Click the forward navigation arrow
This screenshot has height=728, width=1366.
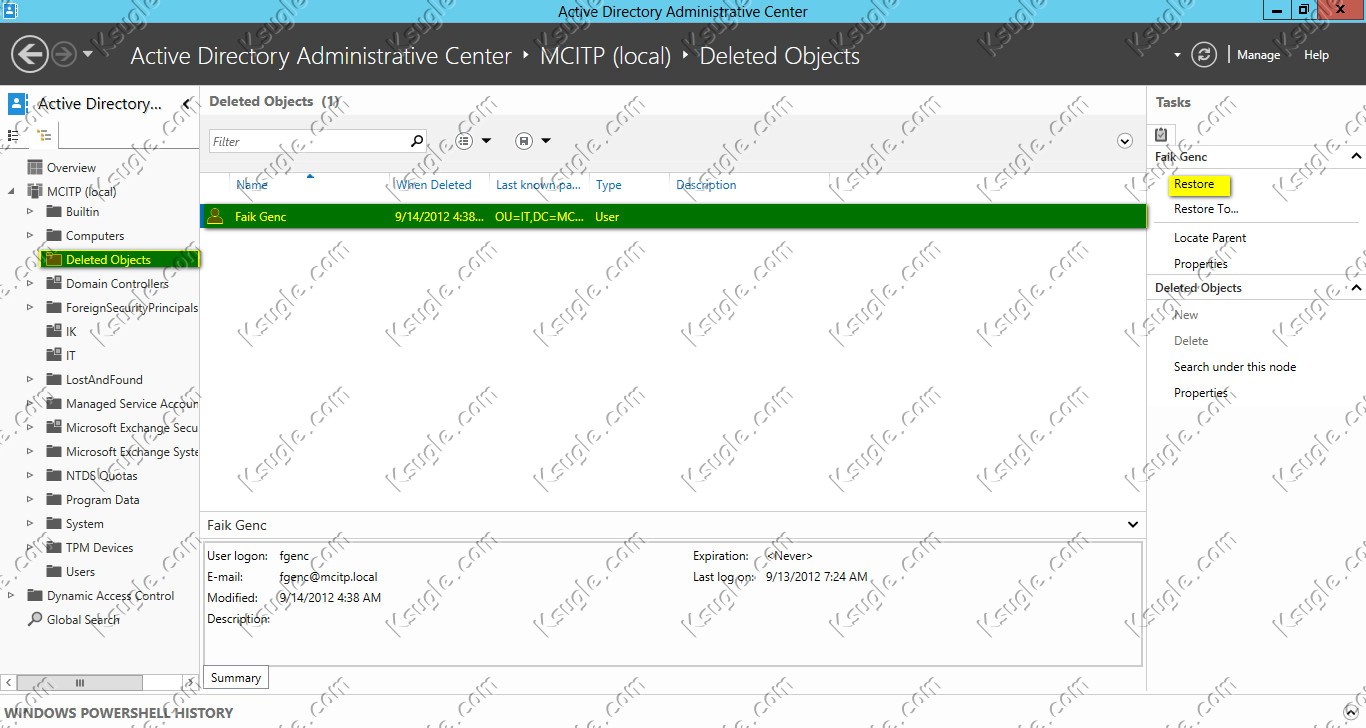[63, 54]
